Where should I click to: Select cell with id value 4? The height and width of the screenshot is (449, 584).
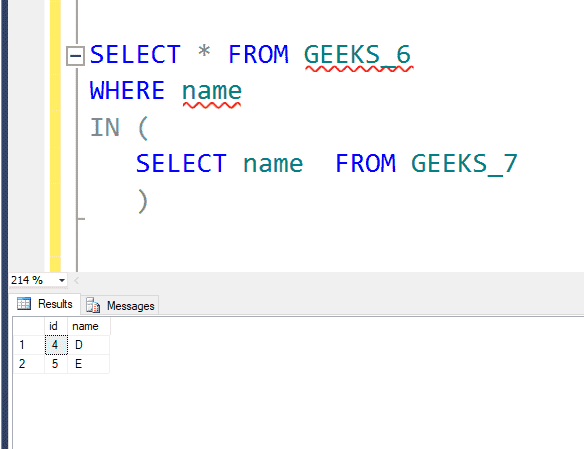[56, 345]
